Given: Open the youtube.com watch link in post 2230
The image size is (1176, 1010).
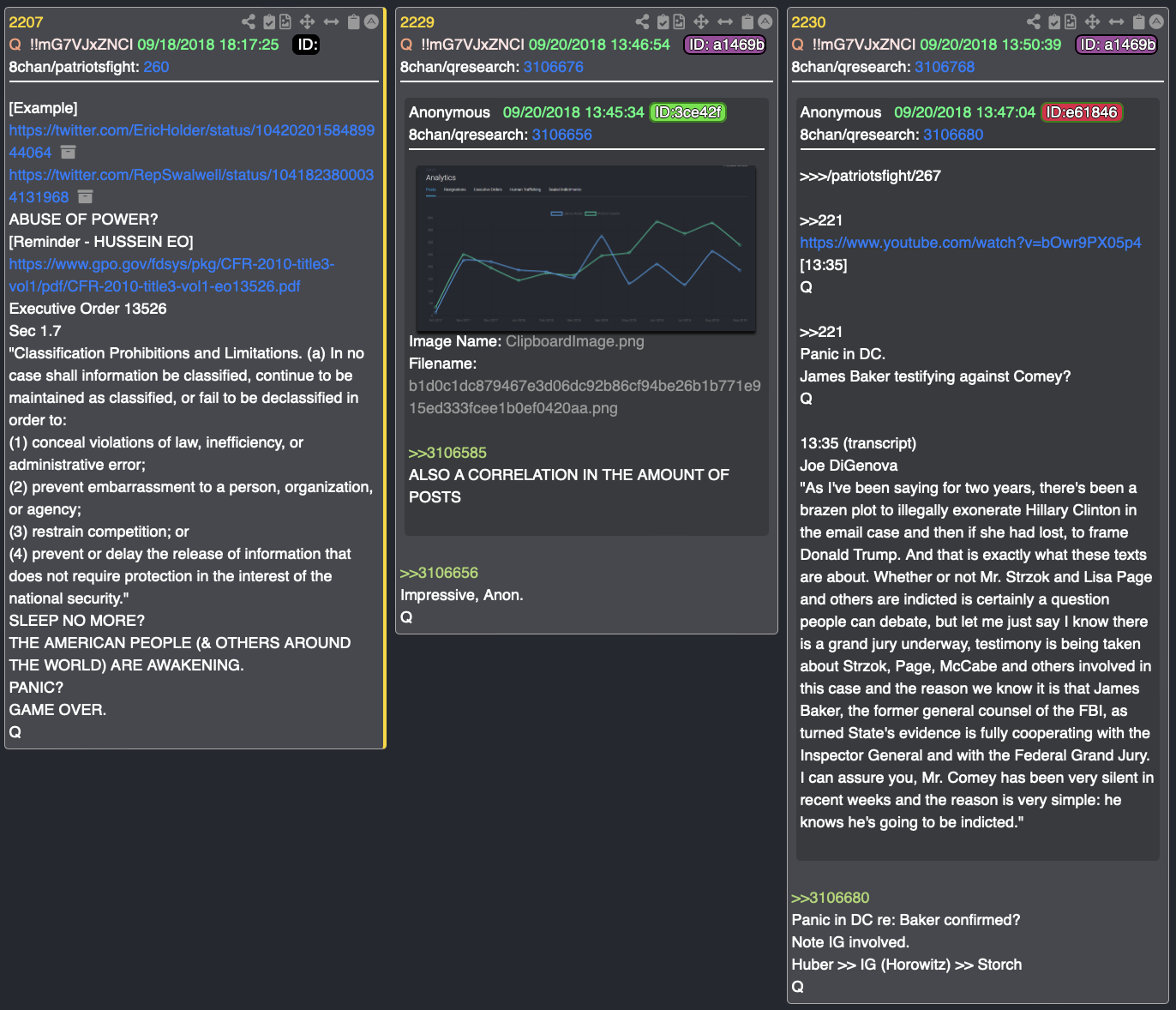Looking at the screenshot, I should (970, 243).
